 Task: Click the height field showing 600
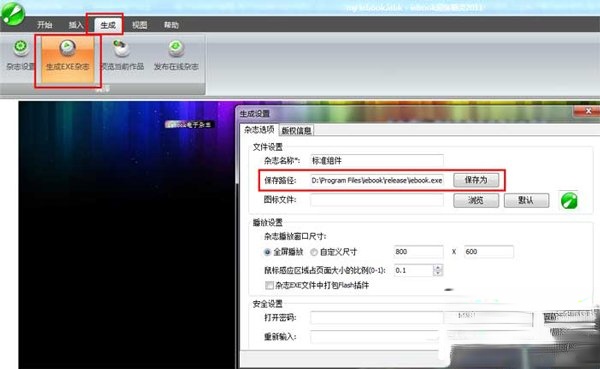pos(489,251)
